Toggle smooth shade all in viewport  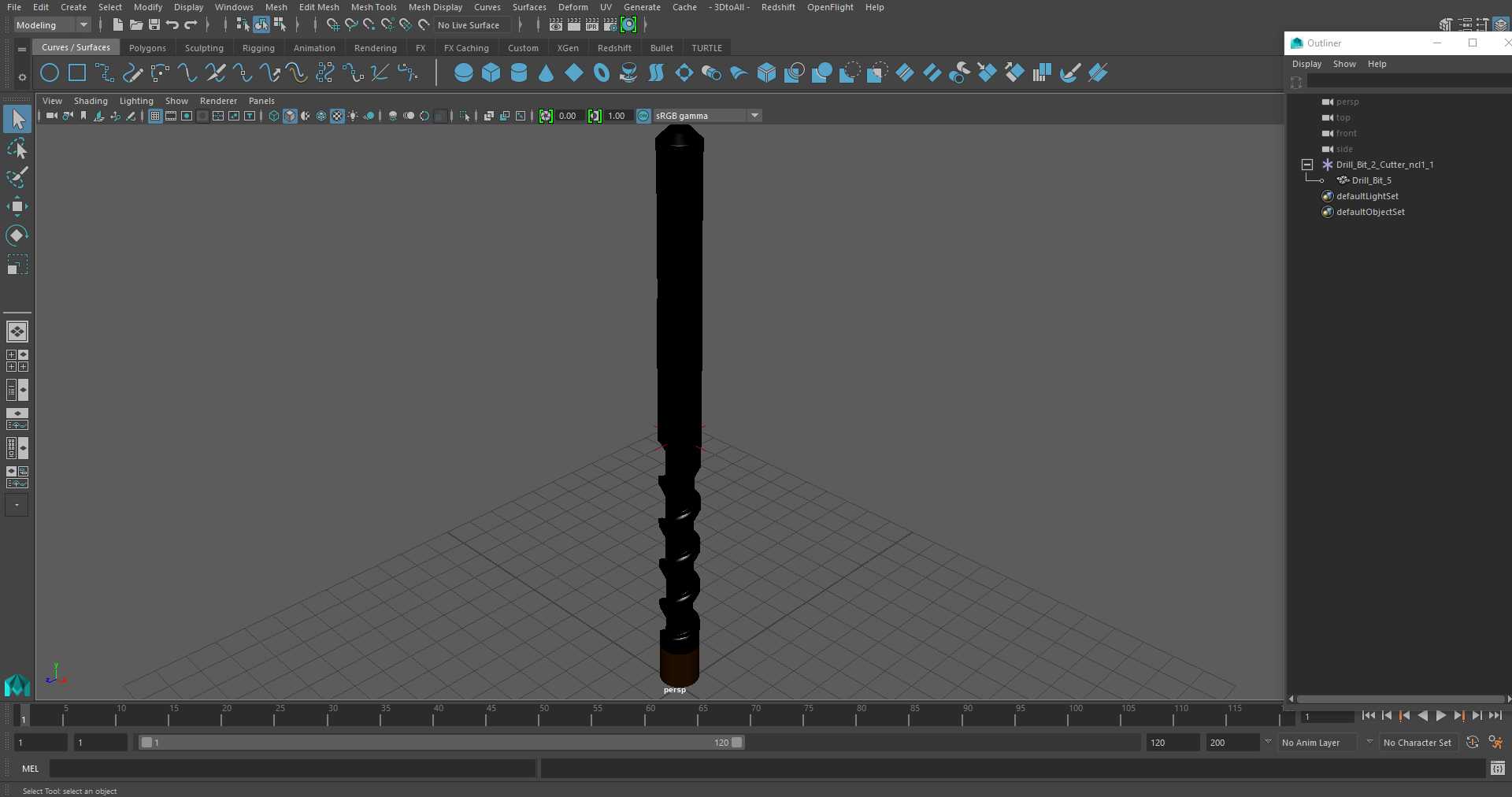290,116
